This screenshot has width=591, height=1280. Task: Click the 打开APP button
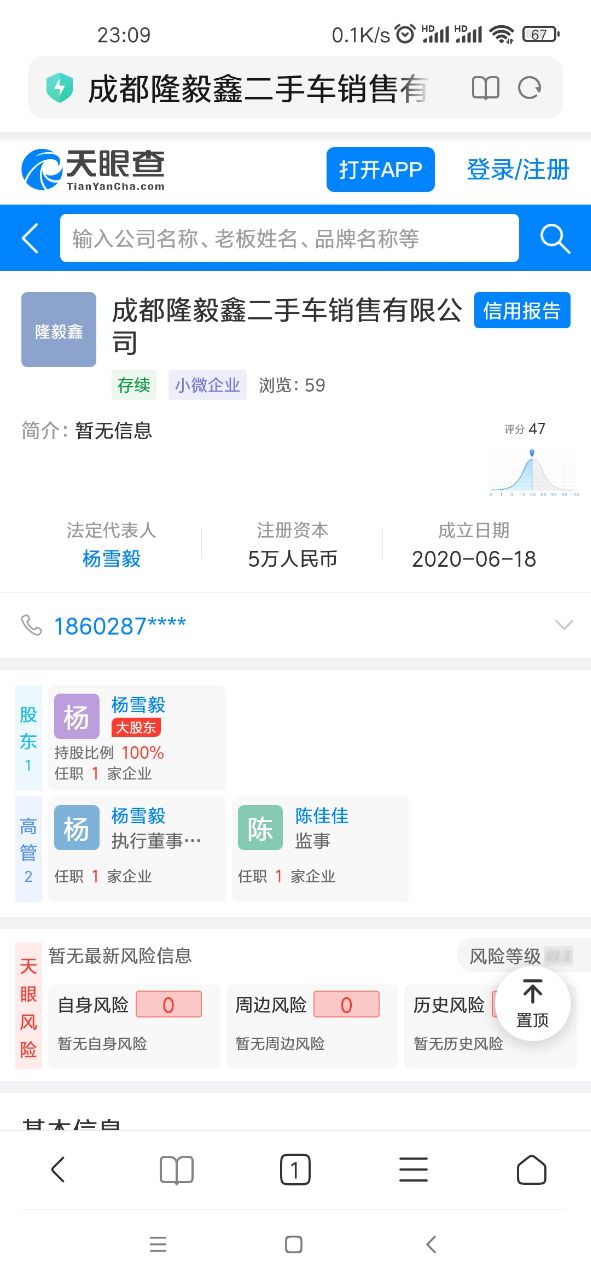[380, 169]
